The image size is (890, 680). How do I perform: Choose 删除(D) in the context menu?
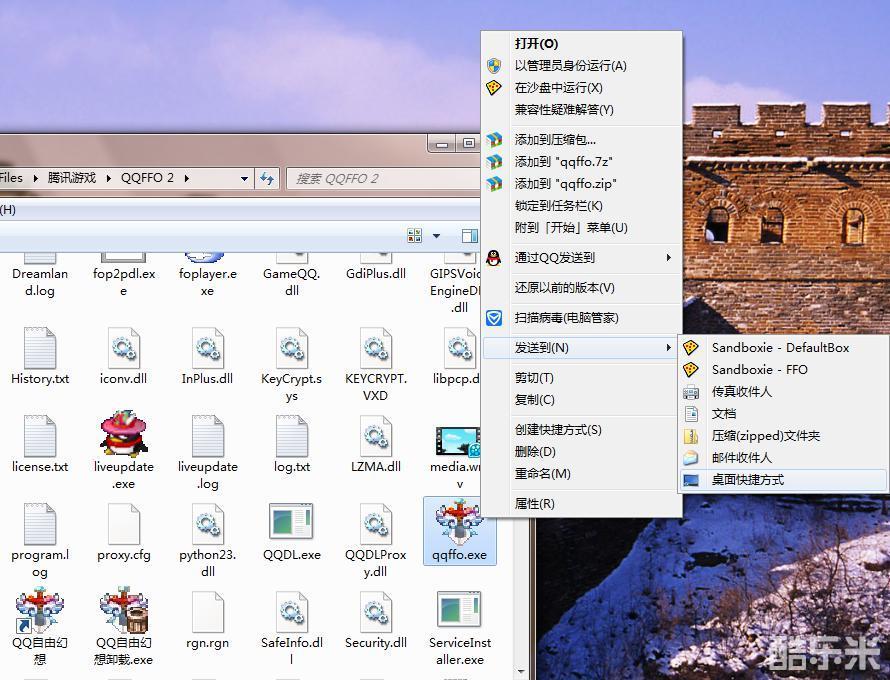click(582, 452)
